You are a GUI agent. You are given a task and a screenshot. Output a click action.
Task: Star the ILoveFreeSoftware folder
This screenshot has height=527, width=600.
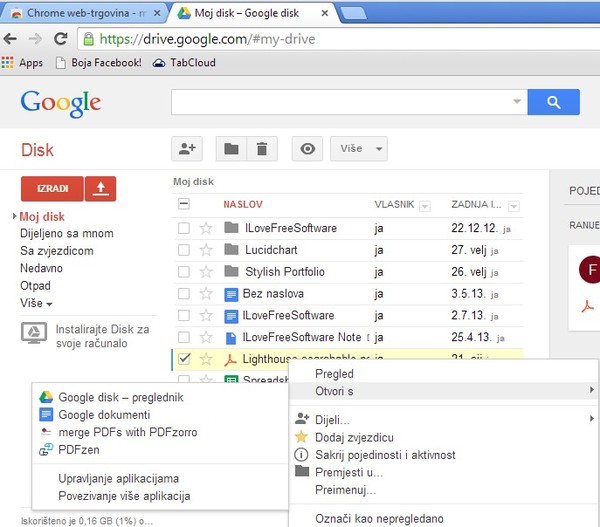pyautogui.click(x=206, y=228)
